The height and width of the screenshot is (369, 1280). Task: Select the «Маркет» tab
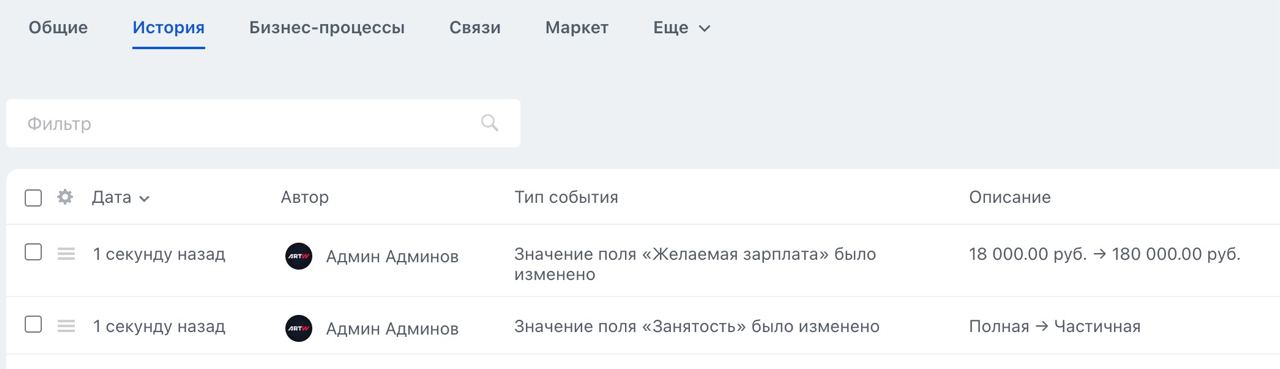577,28
